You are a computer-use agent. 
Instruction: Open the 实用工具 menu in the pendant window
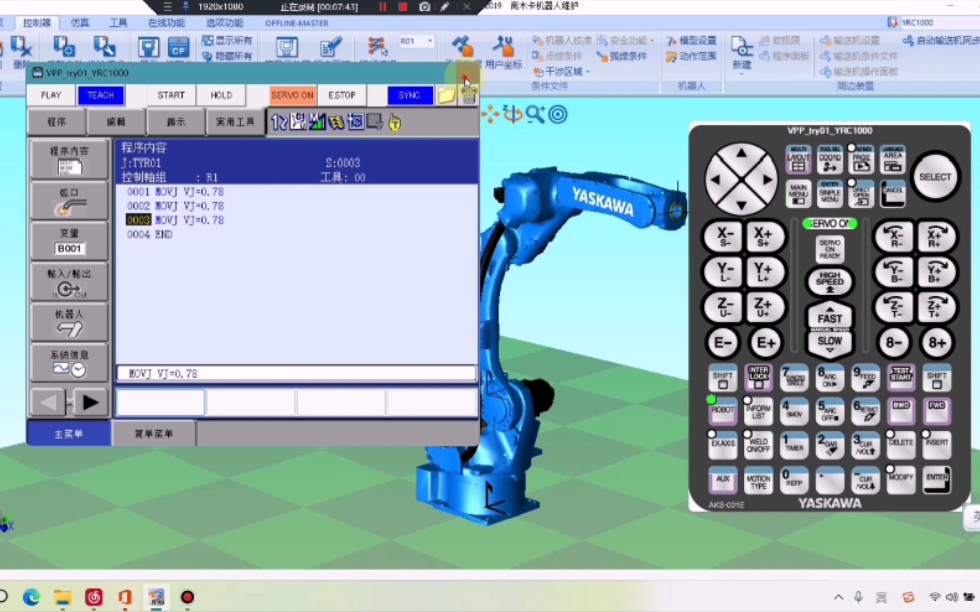(x=235, y=121)
